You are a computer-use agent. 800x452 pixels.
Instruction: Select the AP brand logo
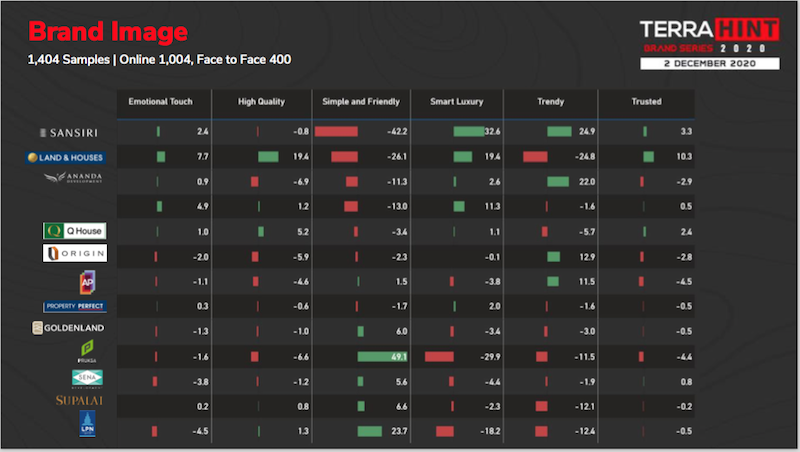[x=87, y=282]
